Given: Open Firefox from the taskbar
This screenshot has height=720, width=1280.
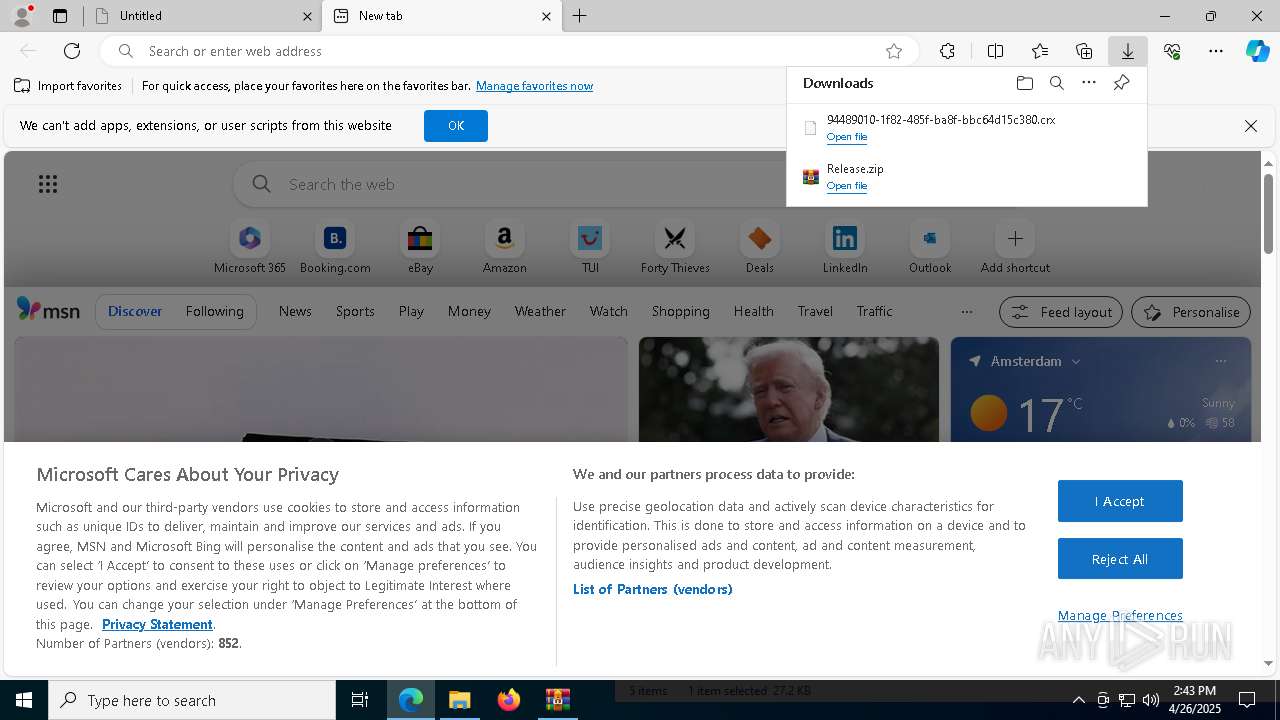Looking at the screenshot, I should coord(509,700).
